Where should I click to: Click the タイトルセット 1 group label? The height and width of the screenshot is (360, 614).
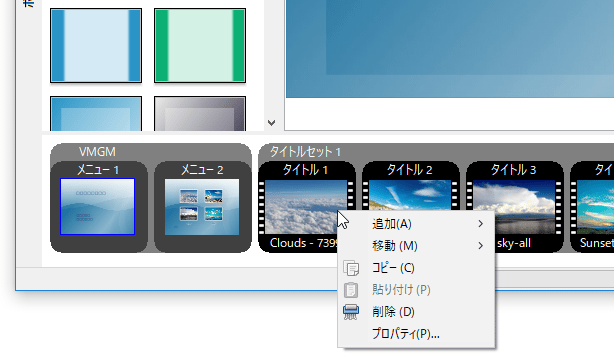305,152
